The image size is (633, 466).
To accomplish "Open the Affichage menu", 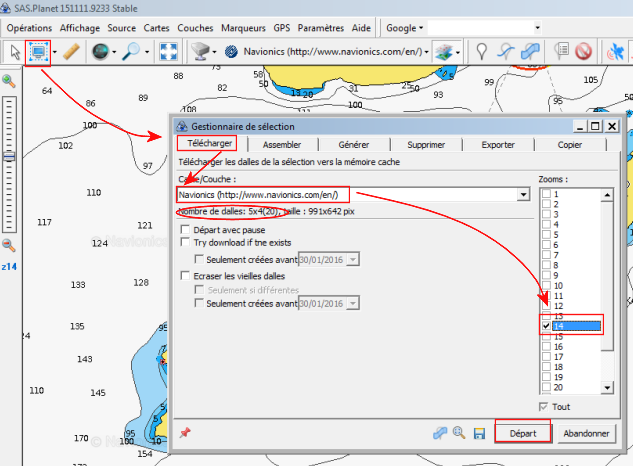I will click(80, 28).
